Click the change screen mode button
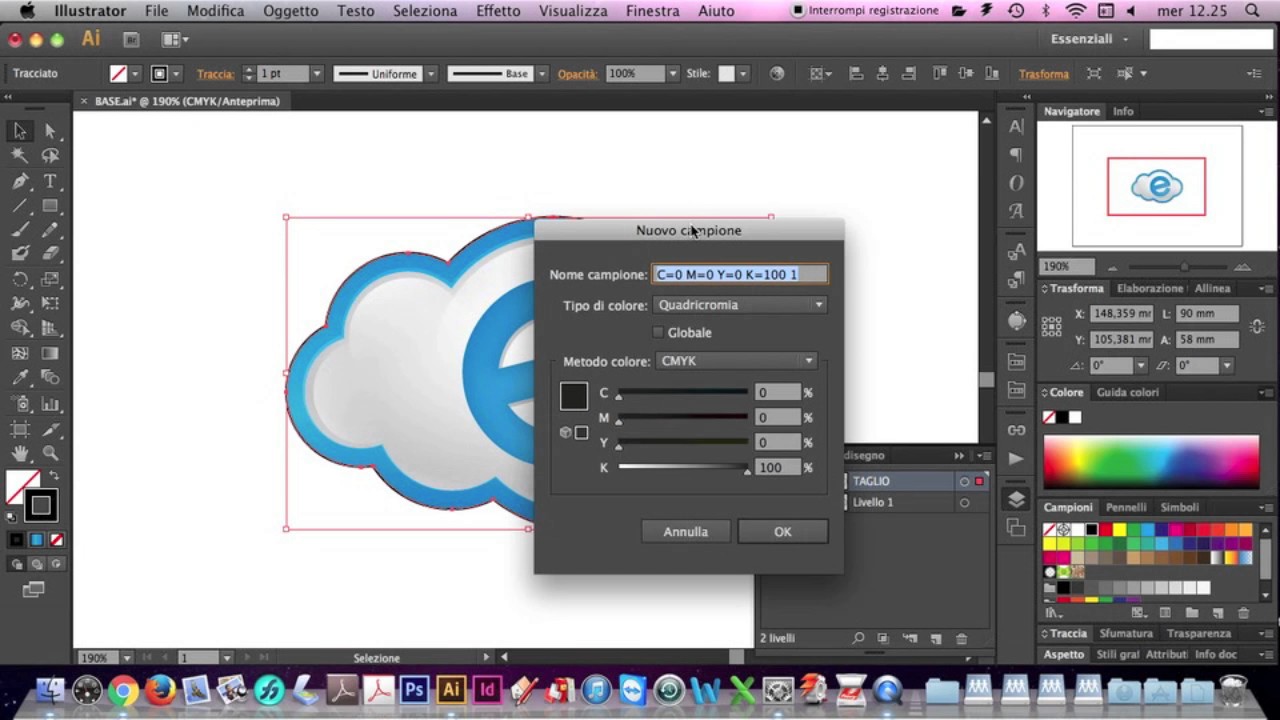Screen dimensions: 1280x720 [x=33, y=590]
